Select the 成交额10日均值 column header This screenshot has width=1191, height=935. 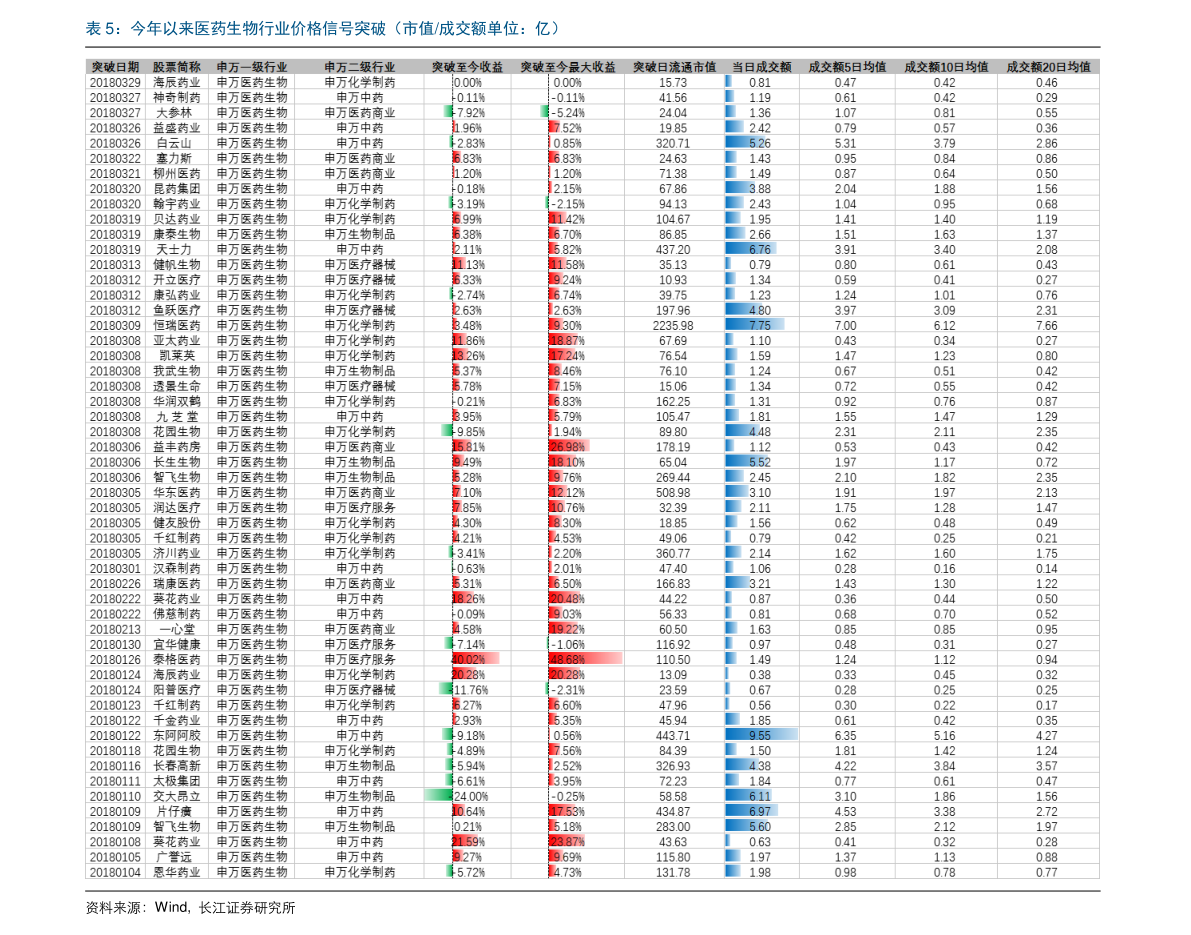(x=946, y=67)
